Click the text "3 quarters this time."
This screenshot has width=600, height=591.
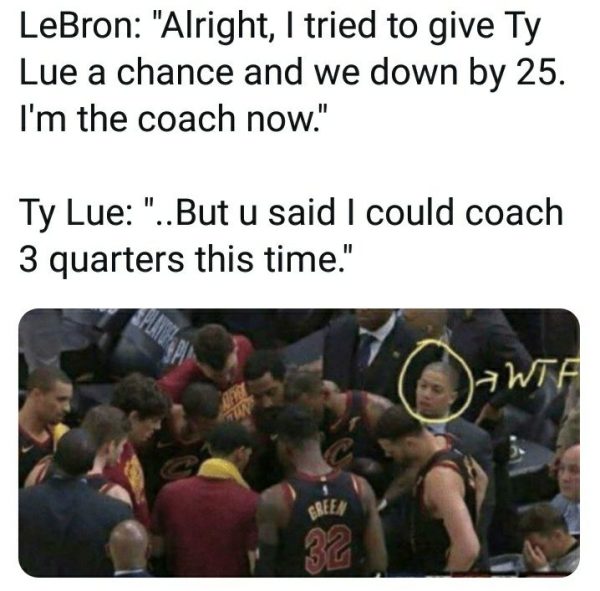click(x=185, y=260)
